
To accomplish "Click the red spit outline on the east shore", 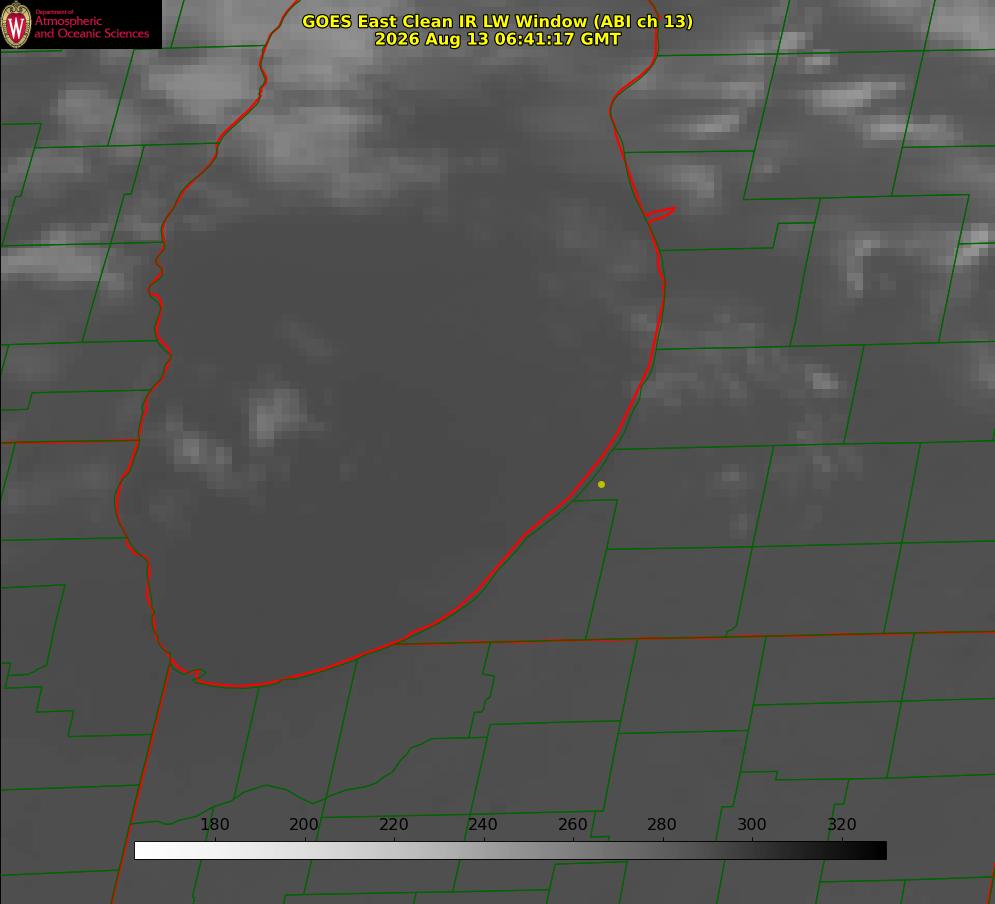I will [660, 214].
